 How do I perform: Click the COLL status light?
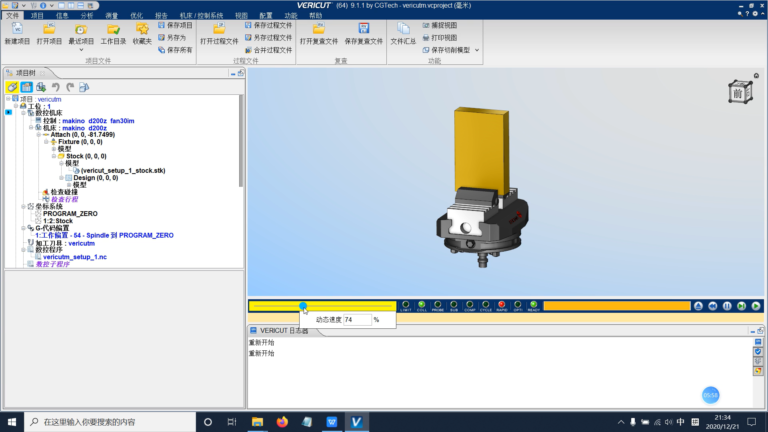422,306
